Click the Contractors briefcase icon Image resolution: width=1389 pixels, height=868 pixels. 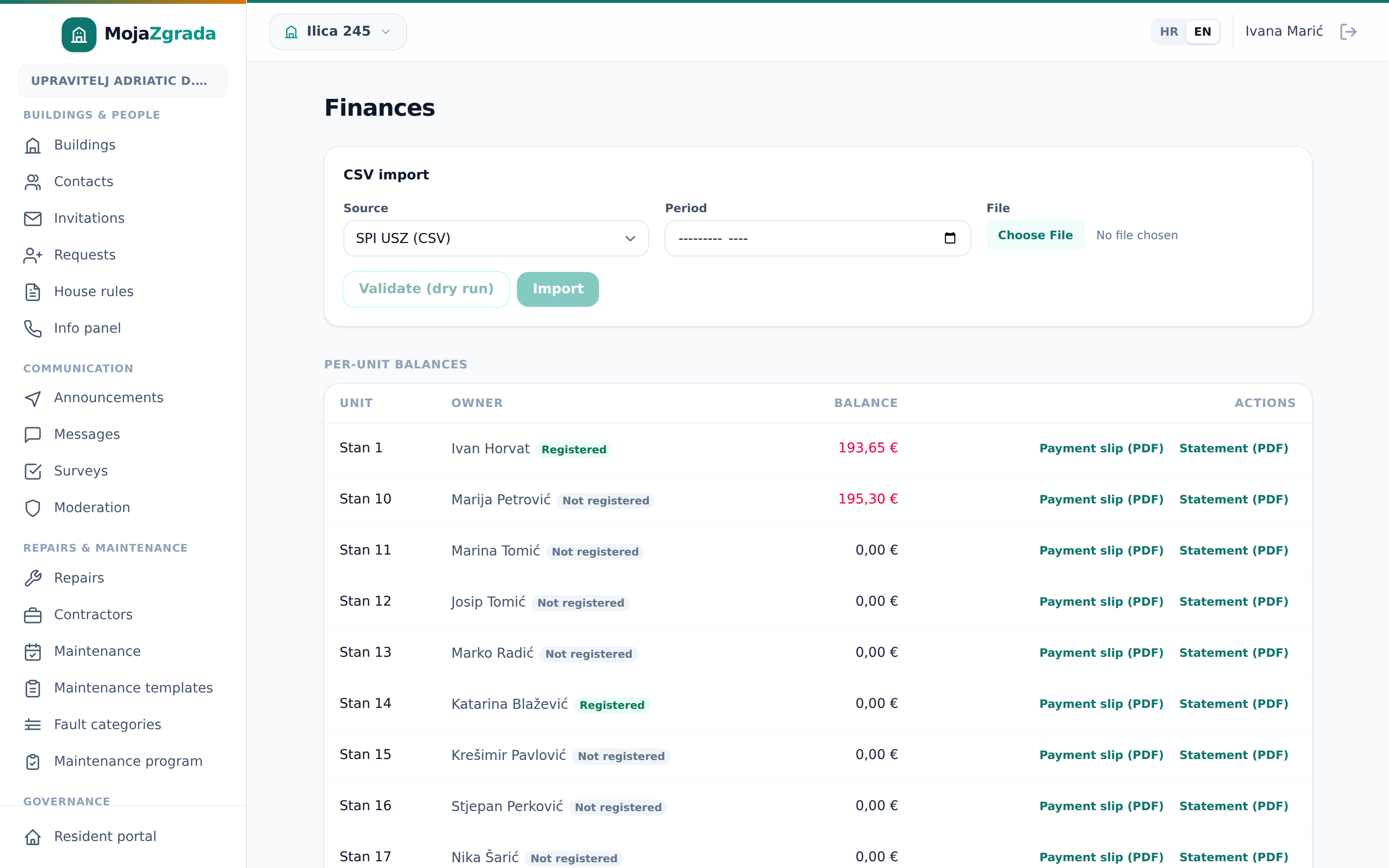coord(33,615)
